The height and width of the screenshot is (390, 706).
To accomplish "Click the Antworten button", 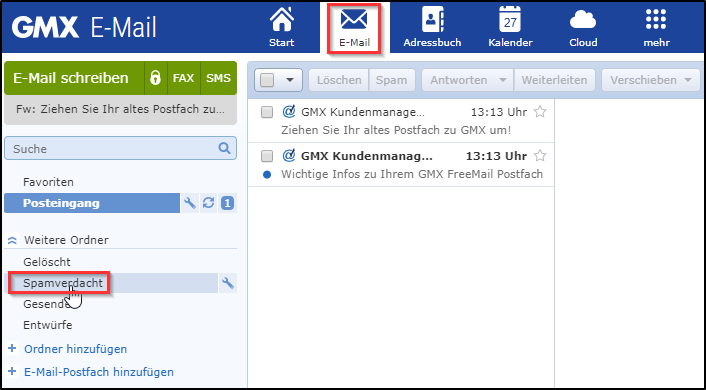I will tap(458, 80).
